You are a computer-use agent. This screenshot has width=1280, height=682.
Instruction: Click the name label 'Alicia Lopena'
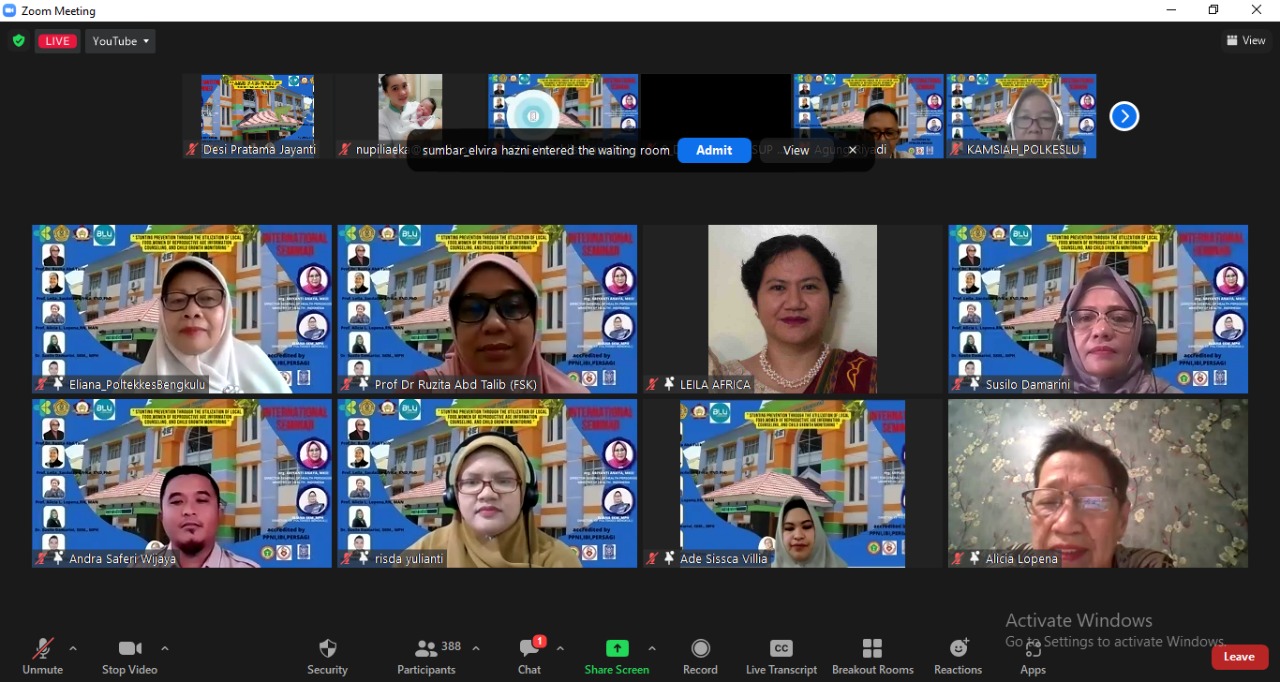click(1022, 559)
